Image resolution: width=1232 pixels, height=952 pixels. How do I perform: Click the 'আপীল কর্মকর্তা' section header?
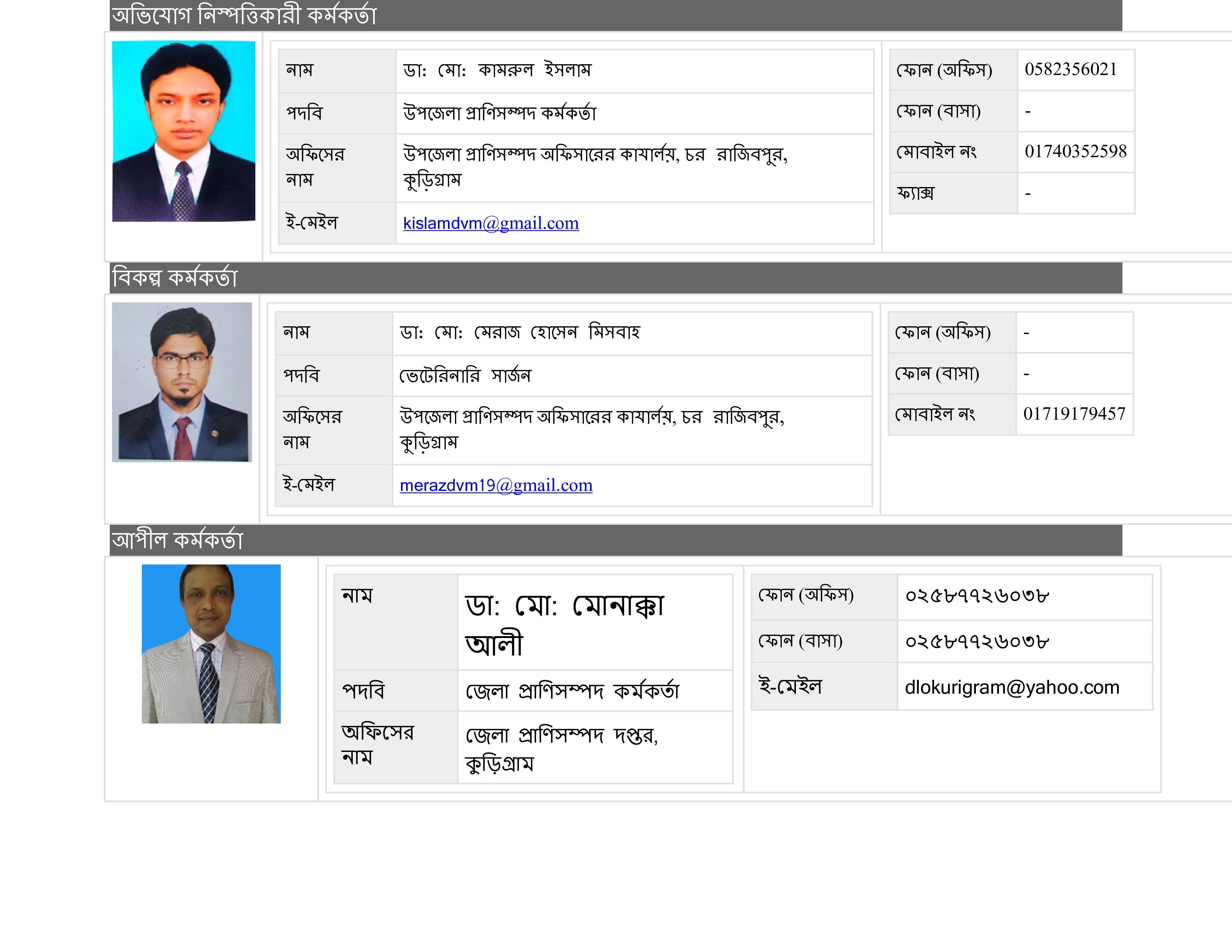point(177,540)
